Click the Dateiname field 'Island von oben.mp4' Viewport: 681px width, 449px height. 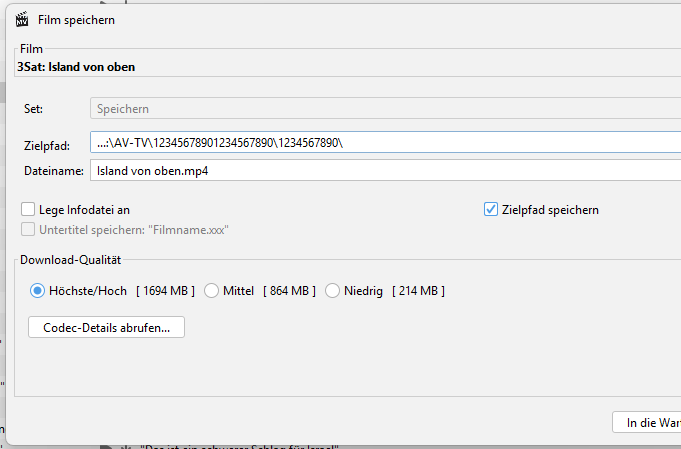point(385,171)
